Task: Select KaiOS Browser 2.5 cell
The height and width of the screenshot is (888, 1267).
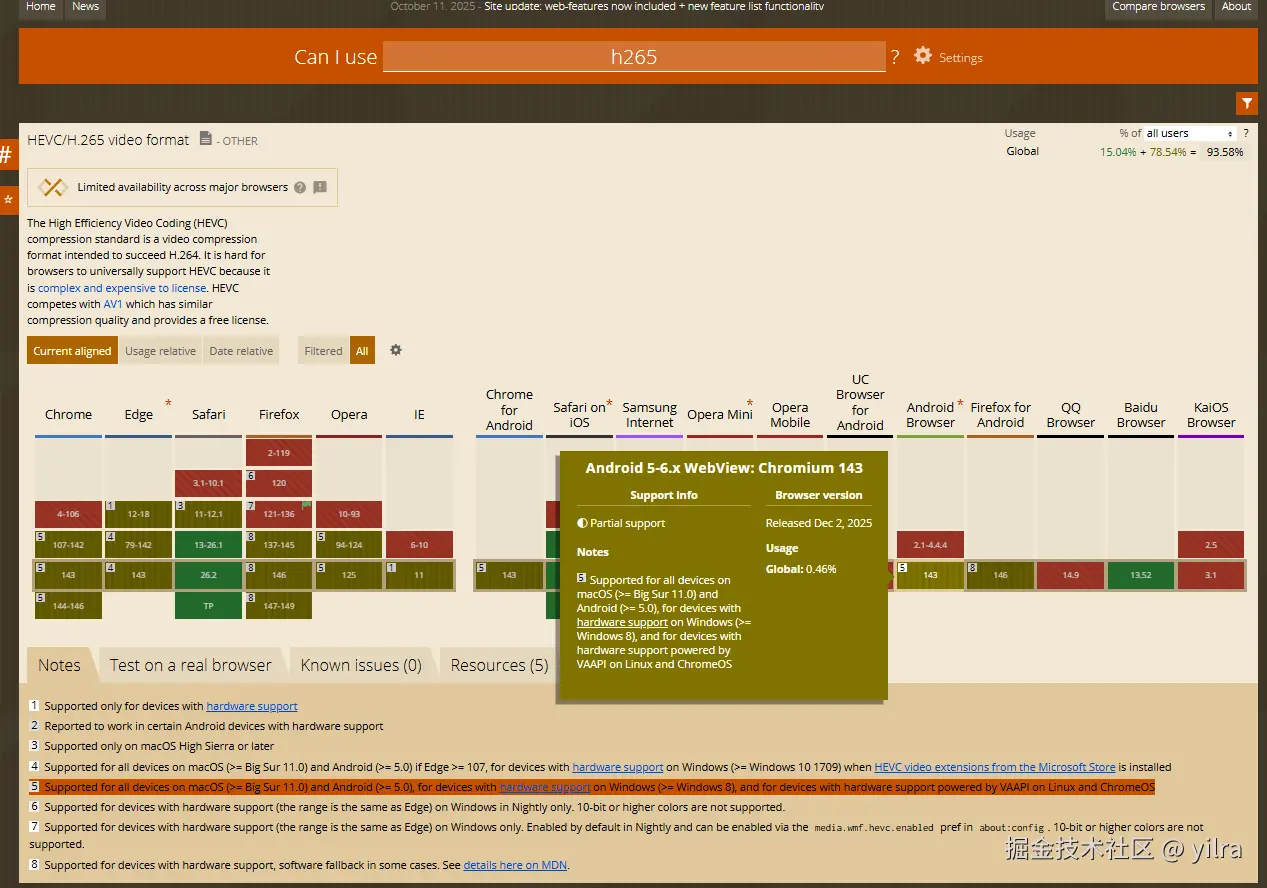Action: pyautogui.click(x=1211, y=545)
